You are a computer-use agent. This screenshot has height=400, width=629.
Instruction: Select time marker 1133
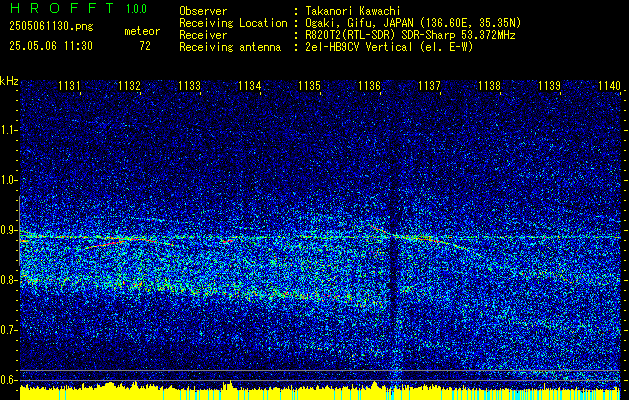pyautogui.click(x=189, y=85)
